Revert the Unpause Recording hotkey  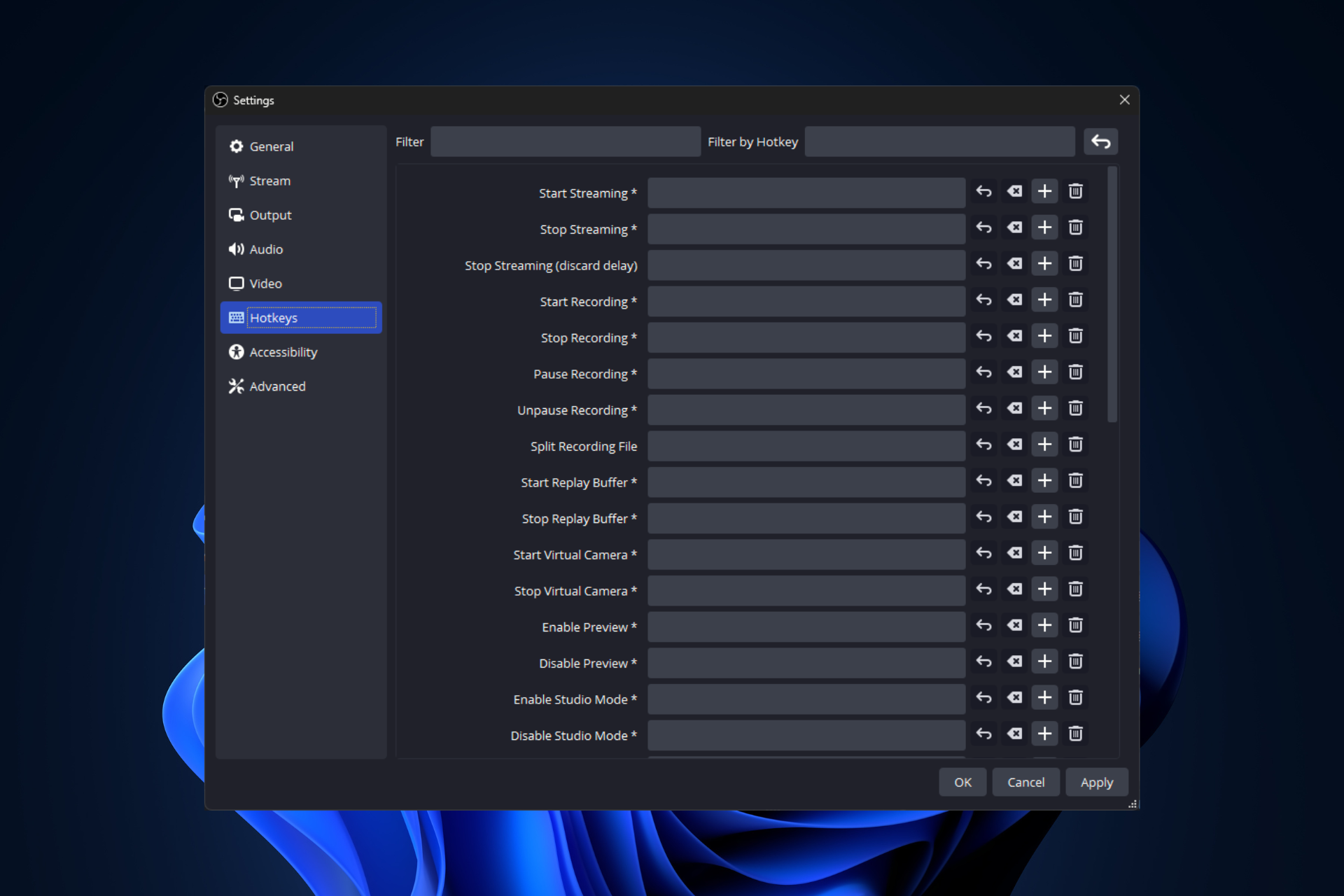(x=983, y=408)
